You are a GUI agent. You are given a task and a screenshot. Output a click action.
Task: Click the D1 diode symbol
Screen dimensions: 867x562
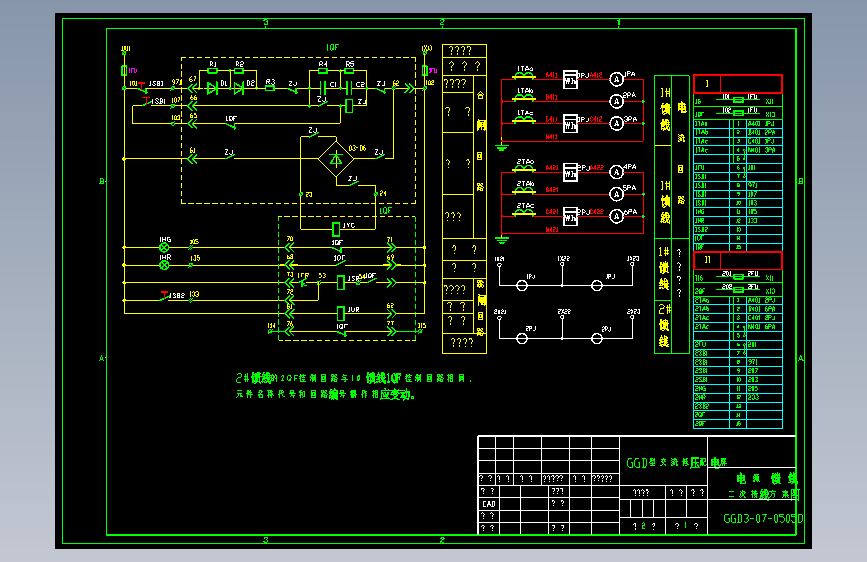click(212, 88)
